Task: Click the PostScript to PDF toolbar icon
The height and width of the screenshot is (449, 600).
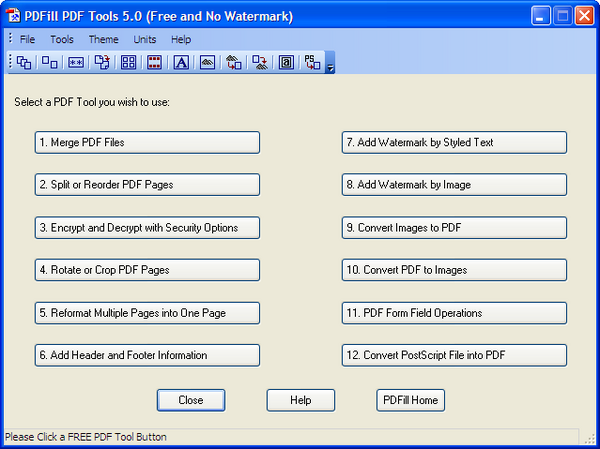Action: click(312, 62)
